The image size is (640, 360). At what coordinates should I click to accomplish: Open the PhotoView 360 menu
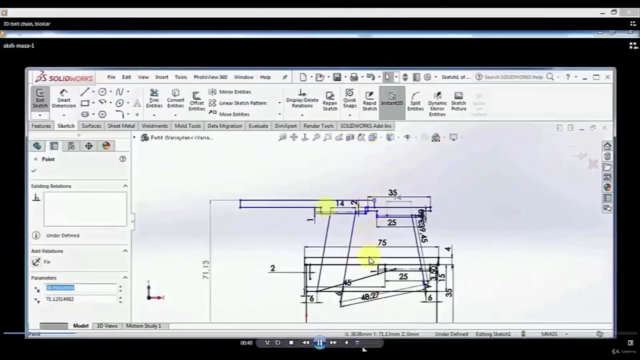(x=210, y=77)
